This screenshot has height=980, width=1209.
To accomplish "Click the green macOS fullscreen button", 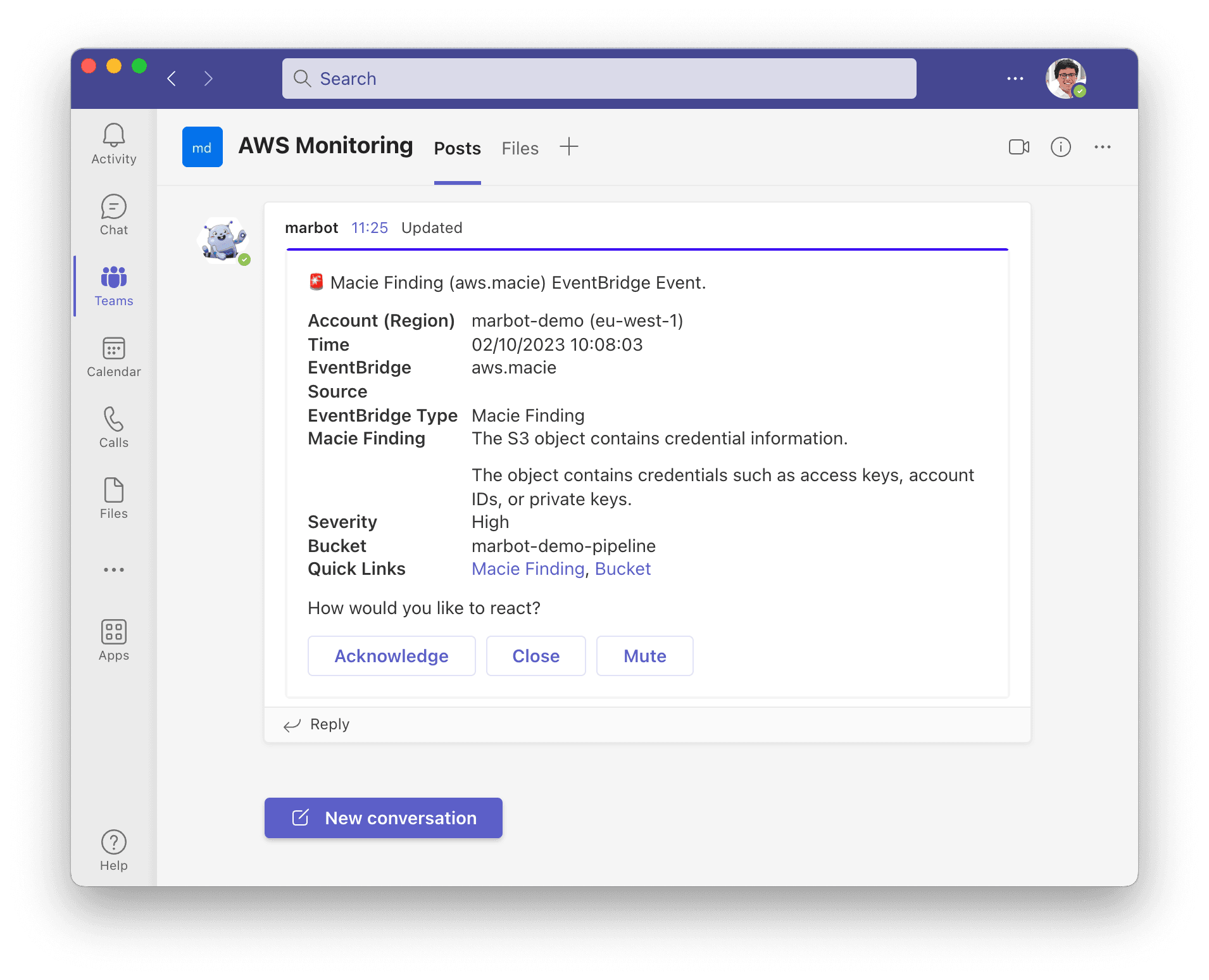I will pyautogui.click(x=139, y=66).
